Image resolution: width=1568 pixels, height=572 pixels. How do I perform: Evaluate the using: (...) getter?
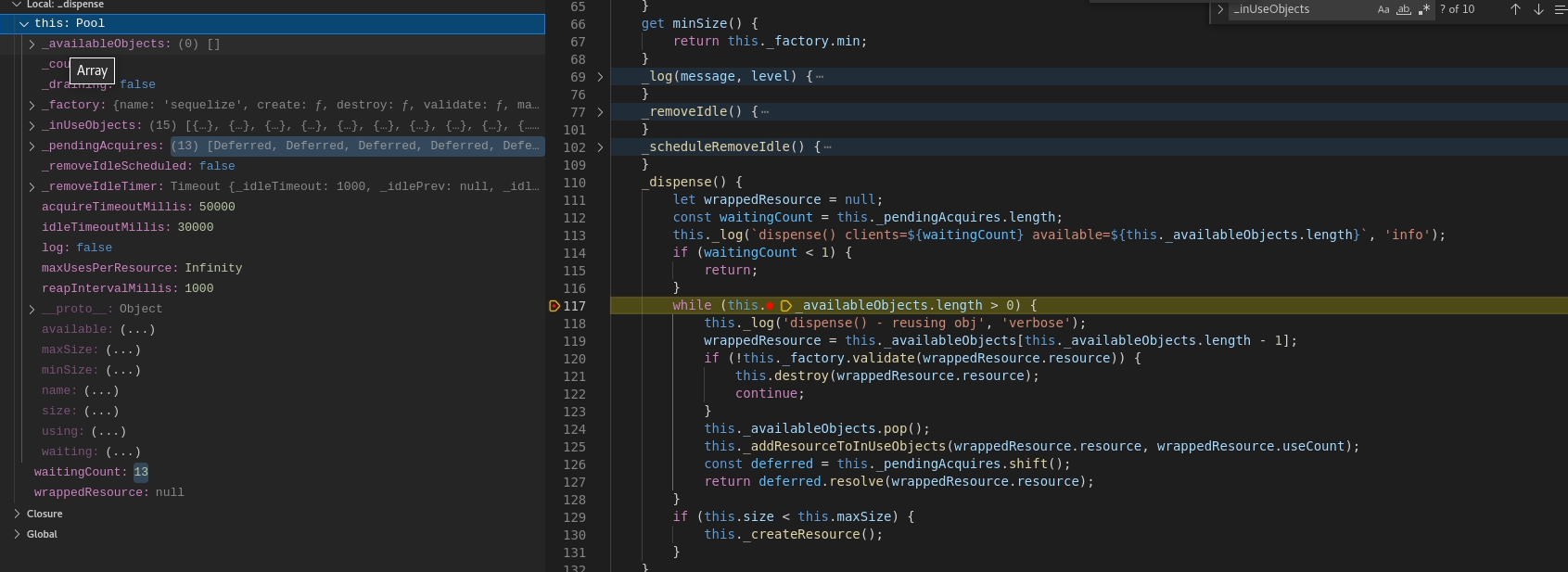point(108,431)
